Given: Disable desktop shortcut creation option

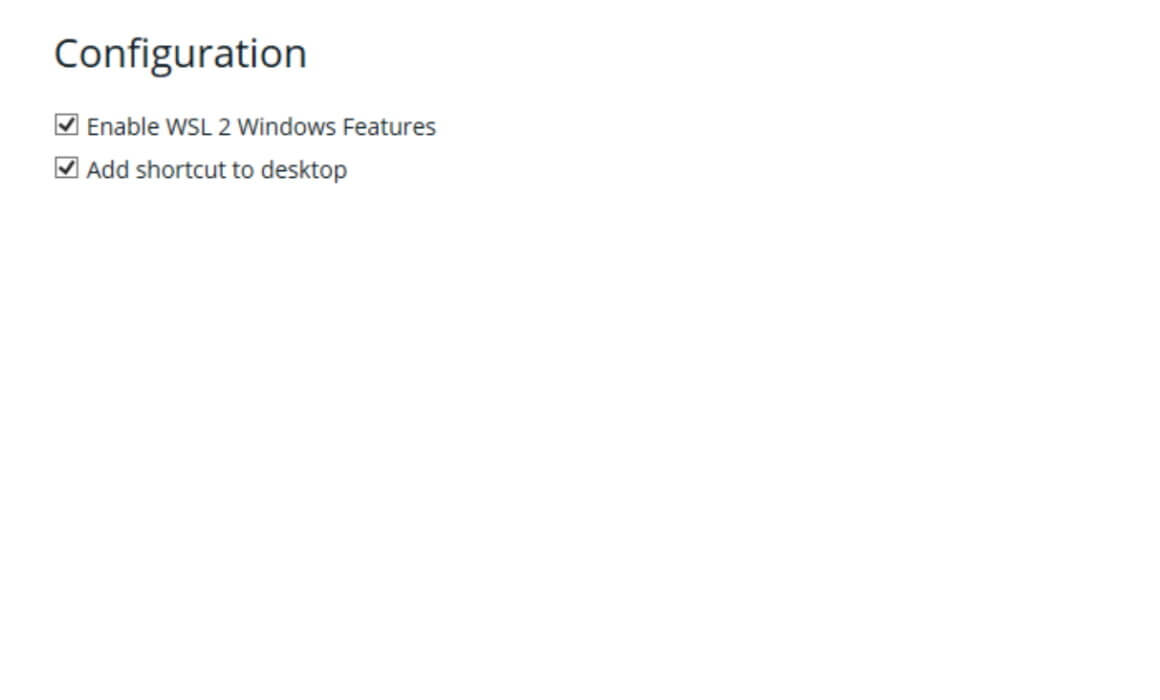Looking at the screenshot, I should pyautogui.click(x=67, y=168).
